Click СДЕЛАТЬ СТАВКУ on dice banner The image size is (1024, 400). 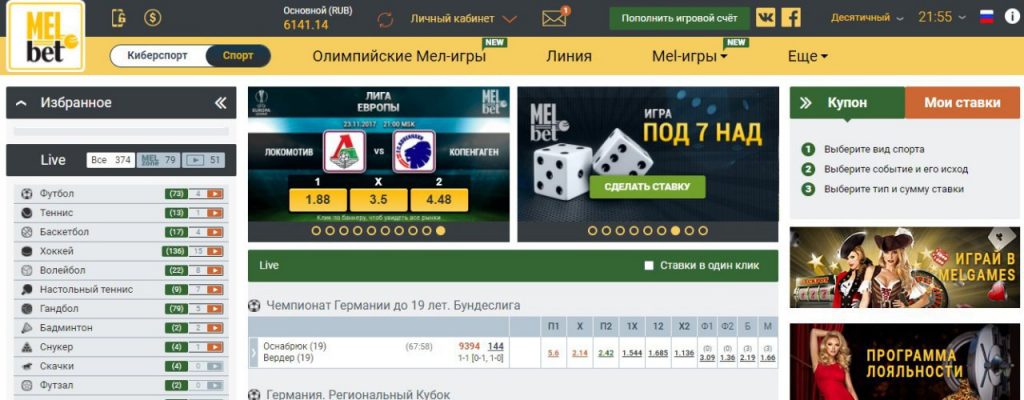click(x=647, y=187)
